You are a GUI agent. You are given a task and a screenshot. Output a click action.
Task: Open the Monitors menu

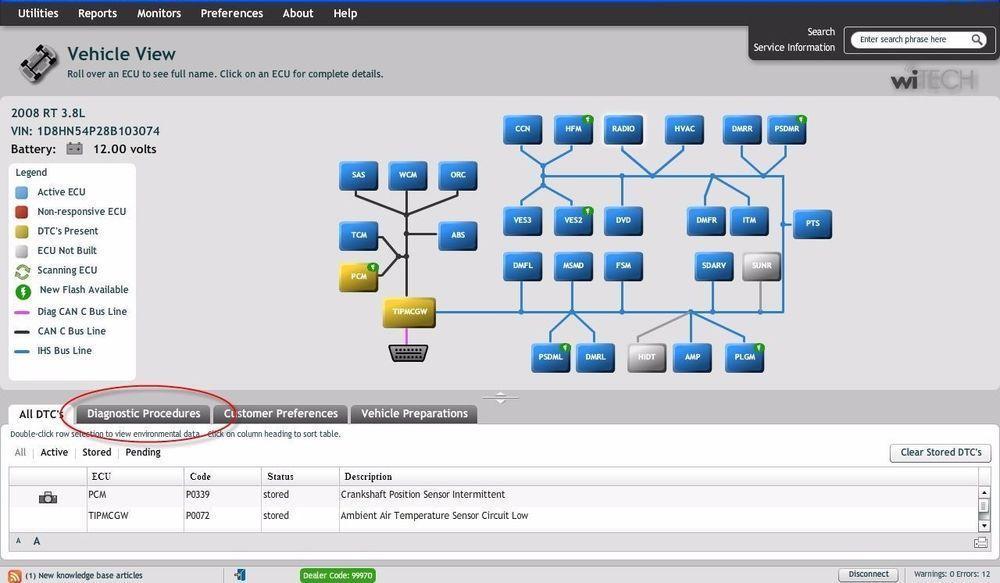tap(159, 13)
